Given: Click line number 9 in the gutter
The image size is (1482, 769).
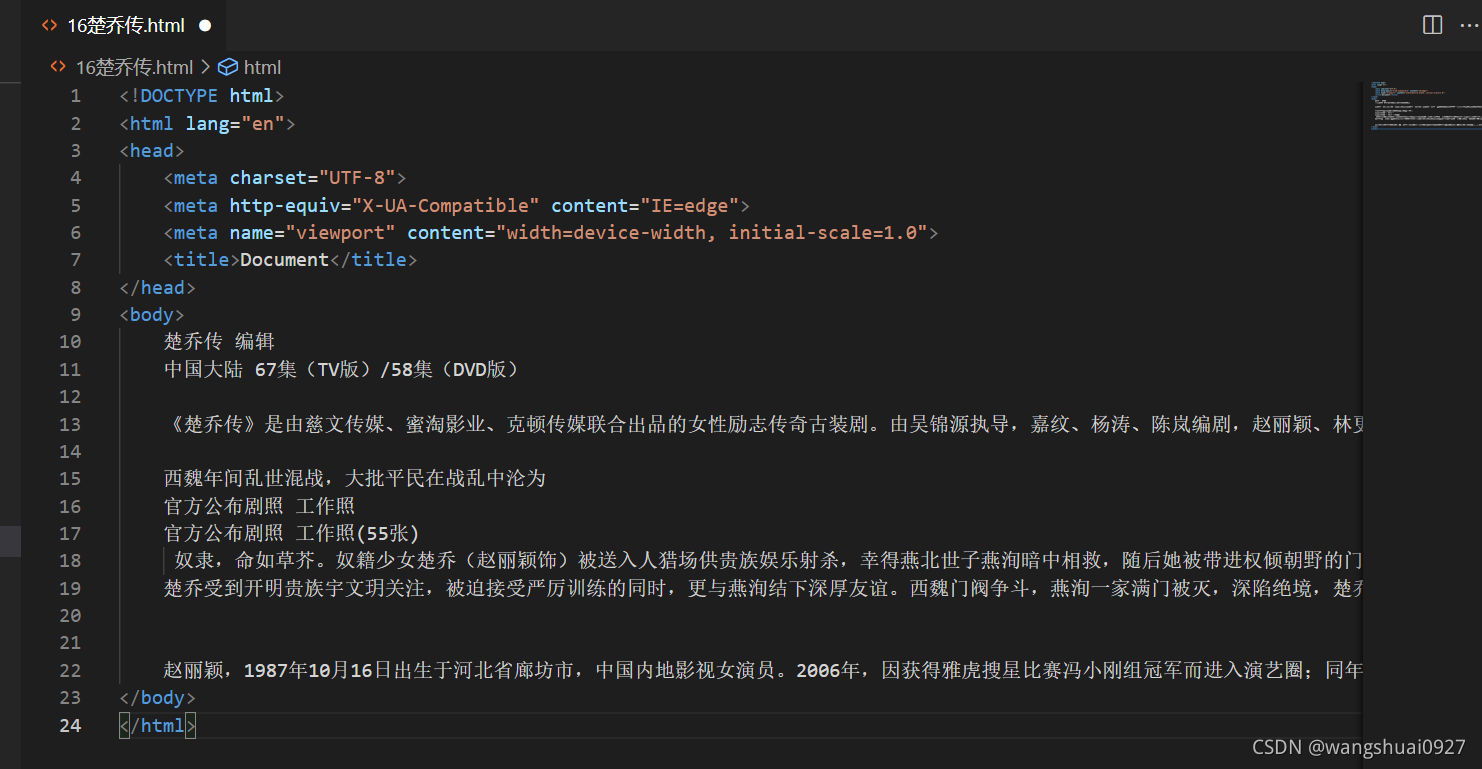Looking at the screenshot, I should [x=75, y=314].
